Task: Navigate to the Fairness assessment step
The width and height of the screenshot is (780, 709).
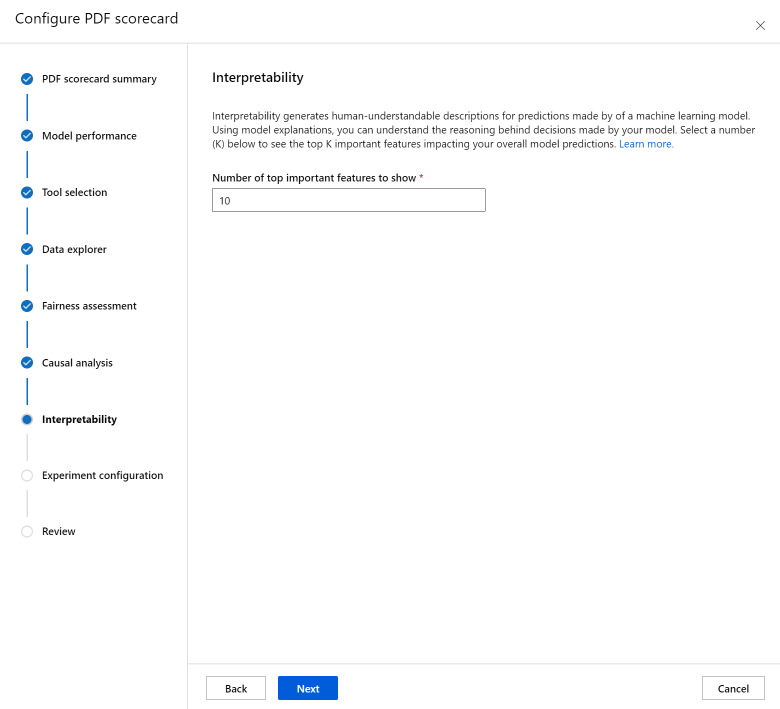Action: (x=89, y=306)
